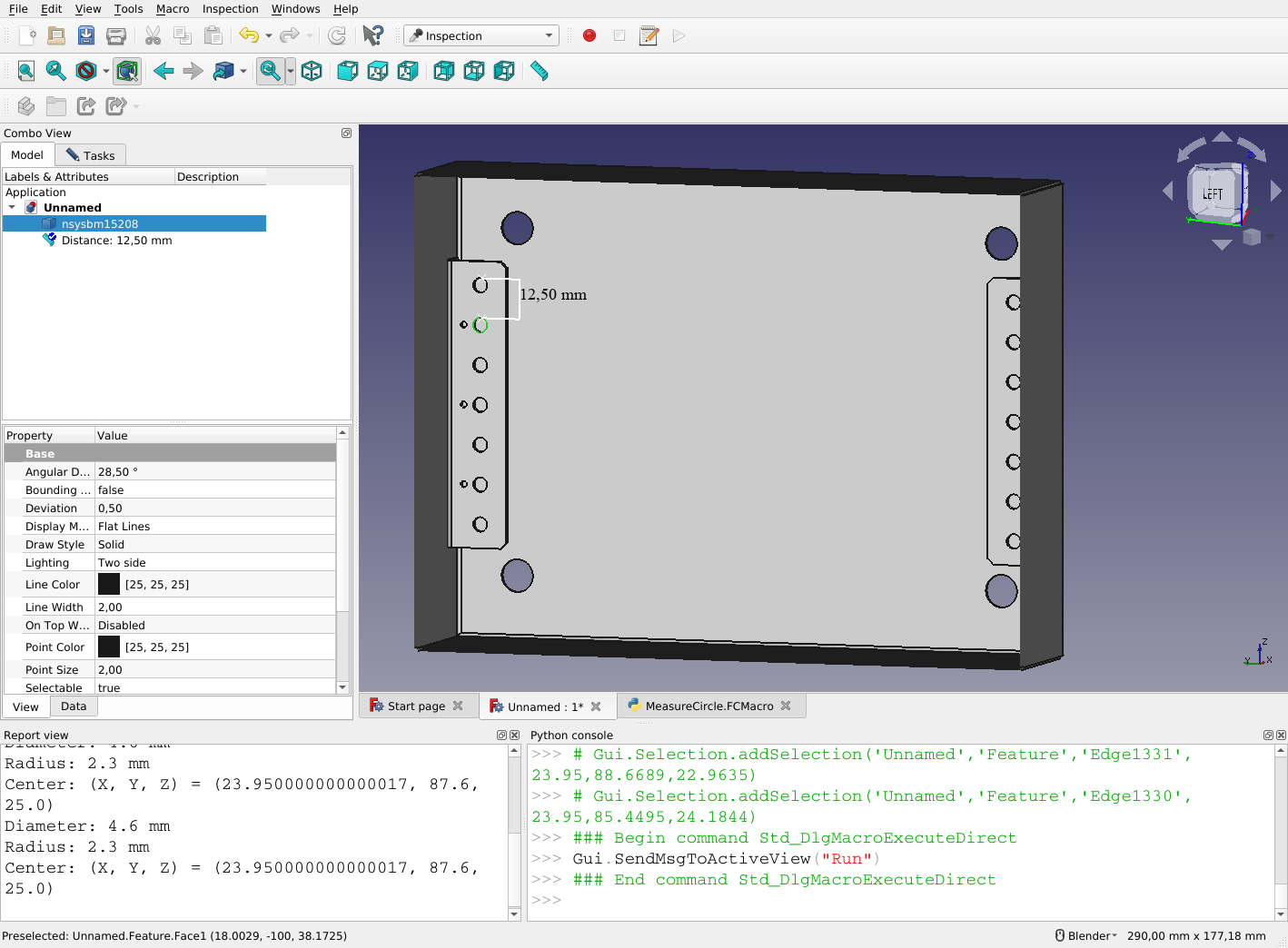Click the Fit All view icon
This screenshot has height=948, width=1288.
(x=26, y=71)
